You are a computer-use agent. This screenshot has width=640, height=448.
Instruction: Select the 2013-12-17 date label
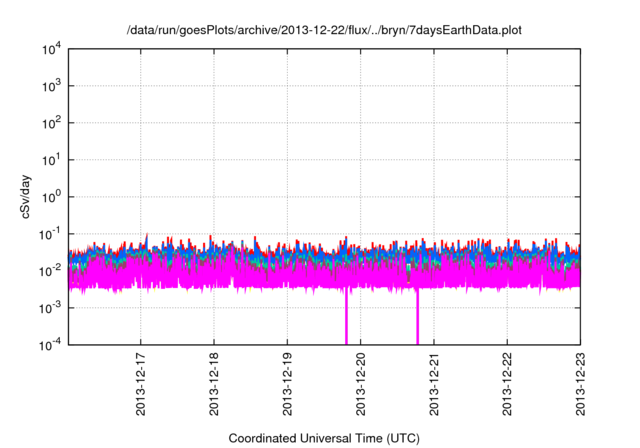[x=140, y=384]
